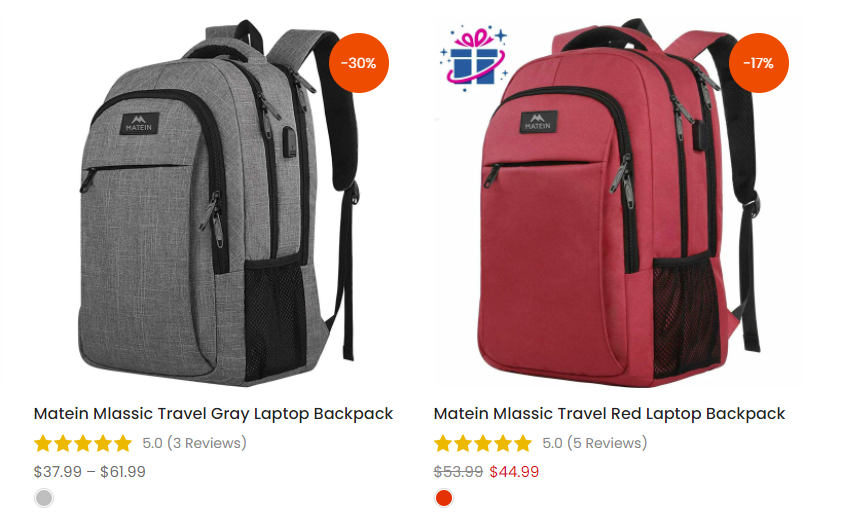Select the gray color swatch
This screenshot has width=842, height=518.
[44, 498]
